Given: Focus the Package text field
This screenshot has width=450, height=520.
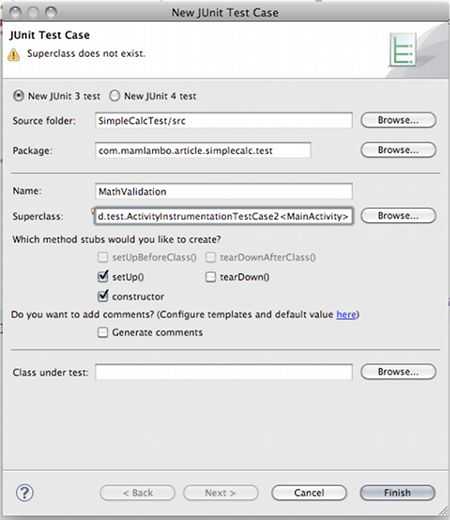Looking at the screenshot, I should [x=203, y=150].
